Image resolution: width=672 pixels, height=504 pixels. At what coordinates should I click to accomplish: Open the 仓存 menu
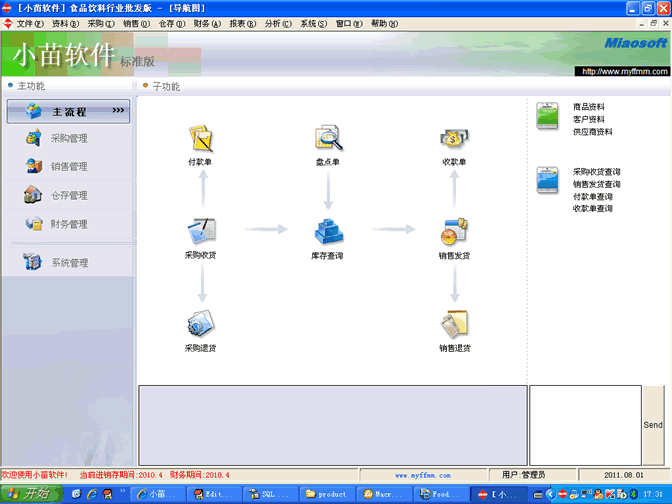(x=172, y=24)
